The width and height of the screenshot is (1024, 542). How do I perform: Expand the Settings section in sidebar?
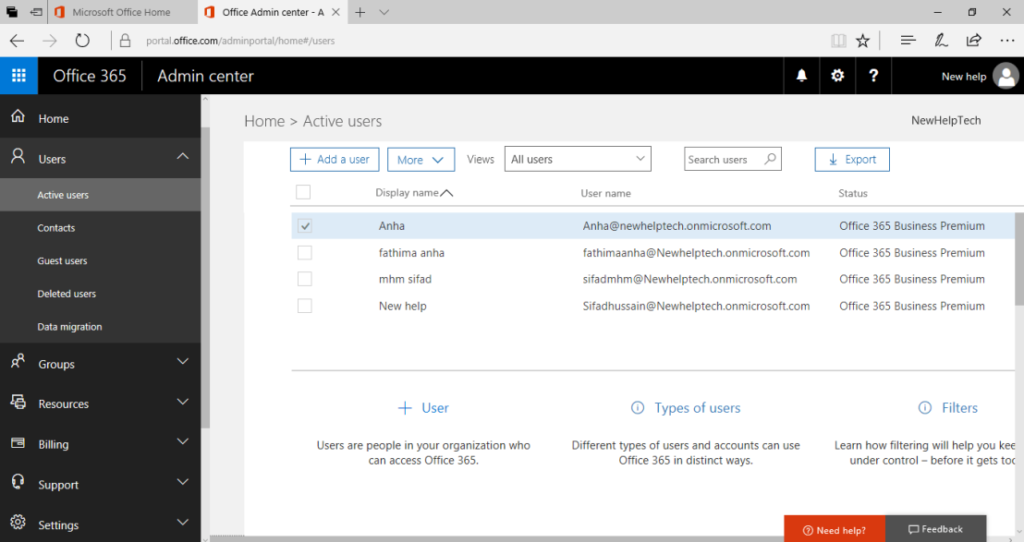(x=183, y=522)
